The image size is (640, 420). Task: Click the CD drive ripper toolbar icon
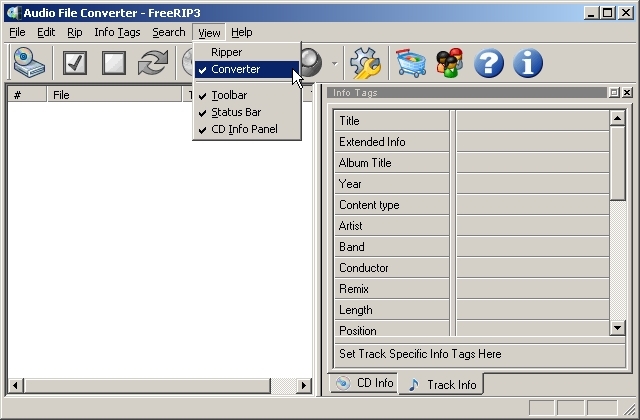click(29, 62)
